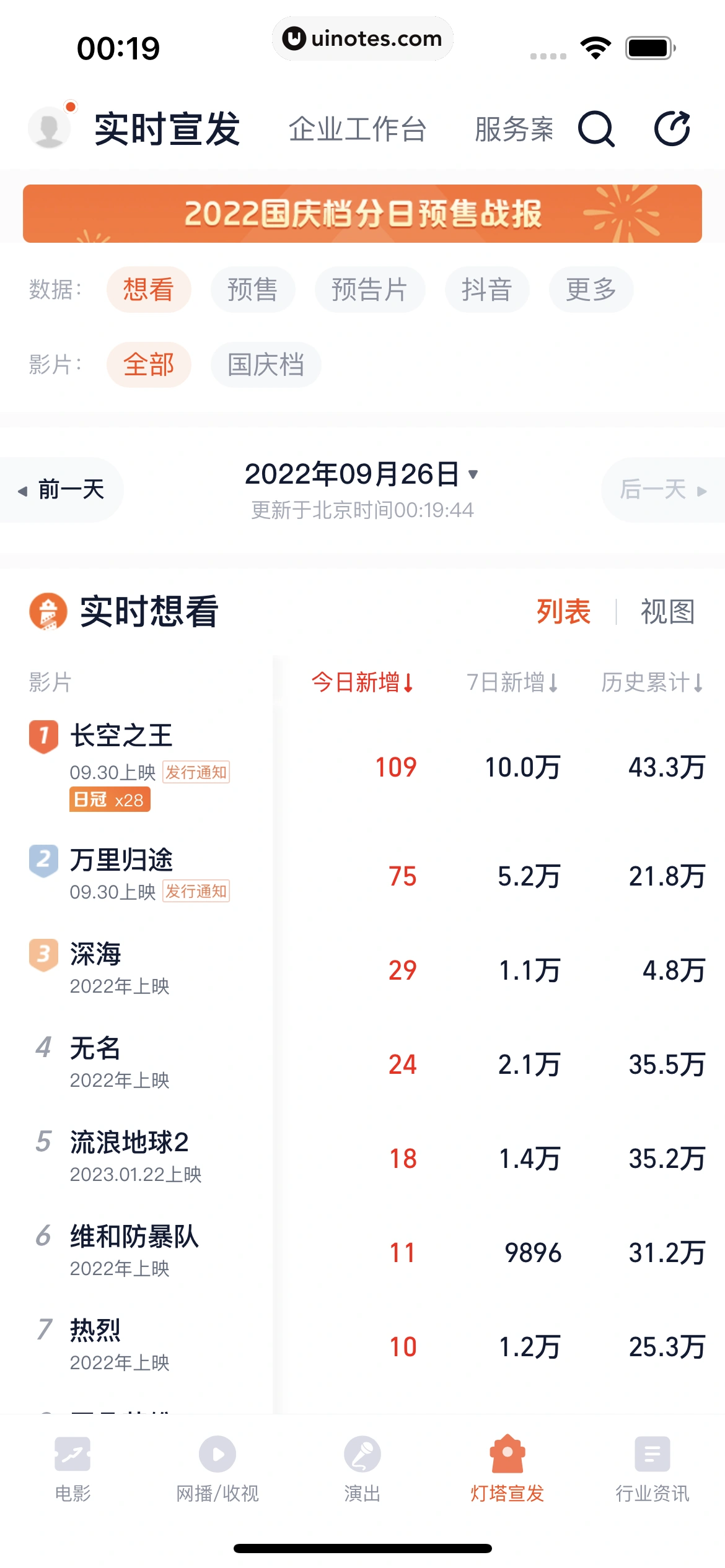
Task: Open the date picker for 2022年09月26日
Action: [361, 474]
